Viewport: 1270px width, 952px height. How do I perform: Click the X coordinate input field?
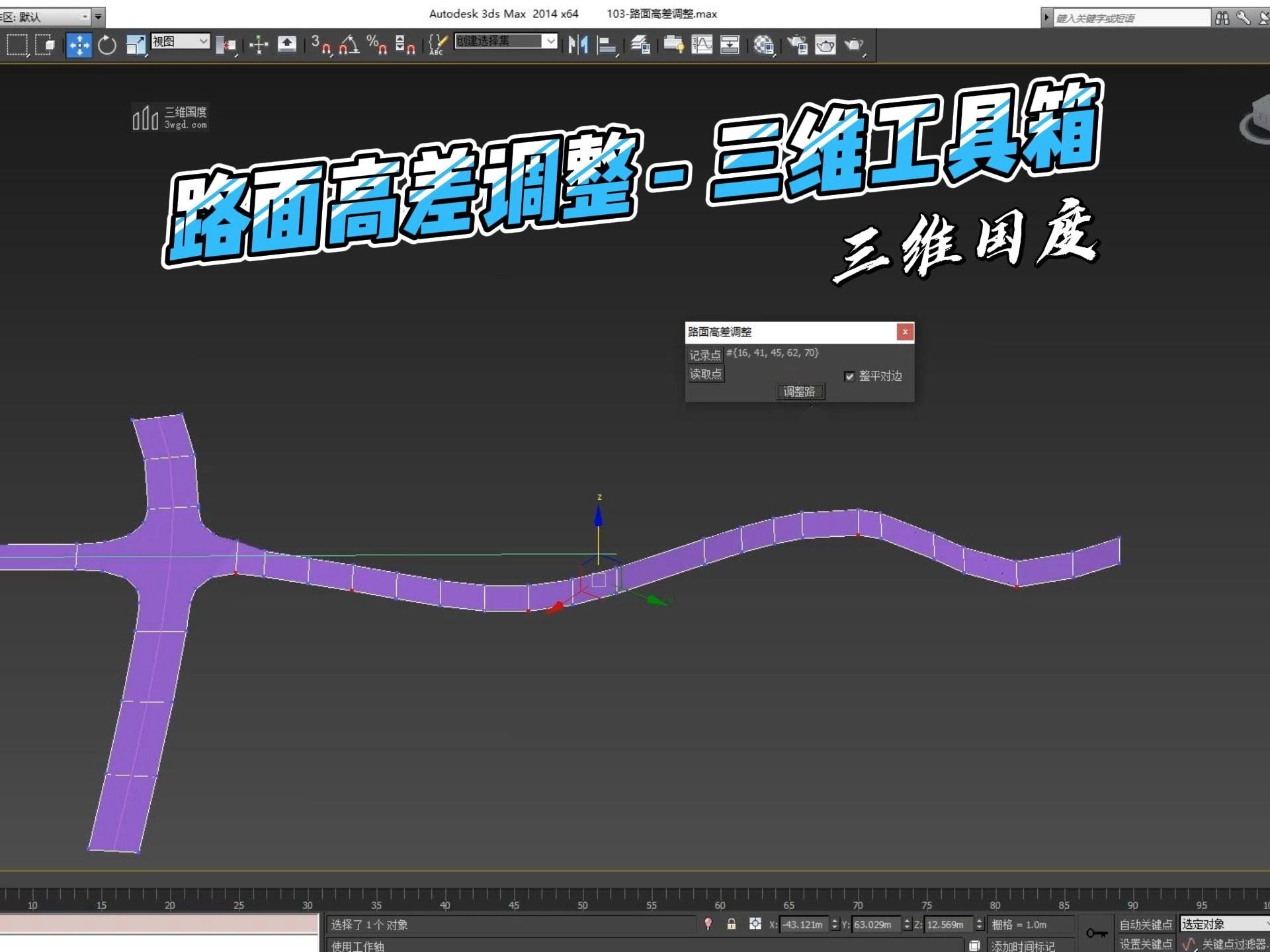tap(803, 924)
